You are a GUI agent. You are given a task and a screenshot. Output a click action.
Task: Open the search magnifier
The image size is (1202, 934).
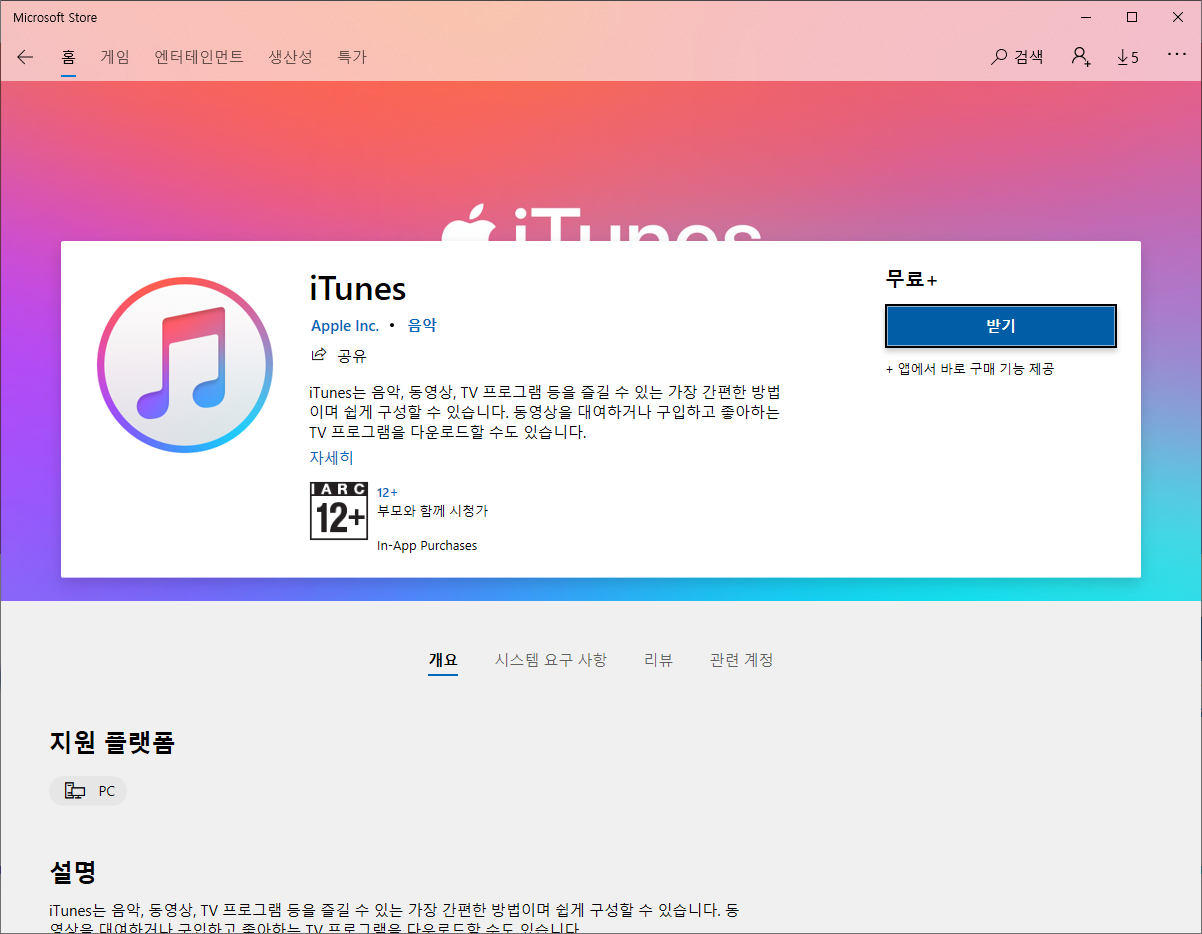tap(1017, 57)
